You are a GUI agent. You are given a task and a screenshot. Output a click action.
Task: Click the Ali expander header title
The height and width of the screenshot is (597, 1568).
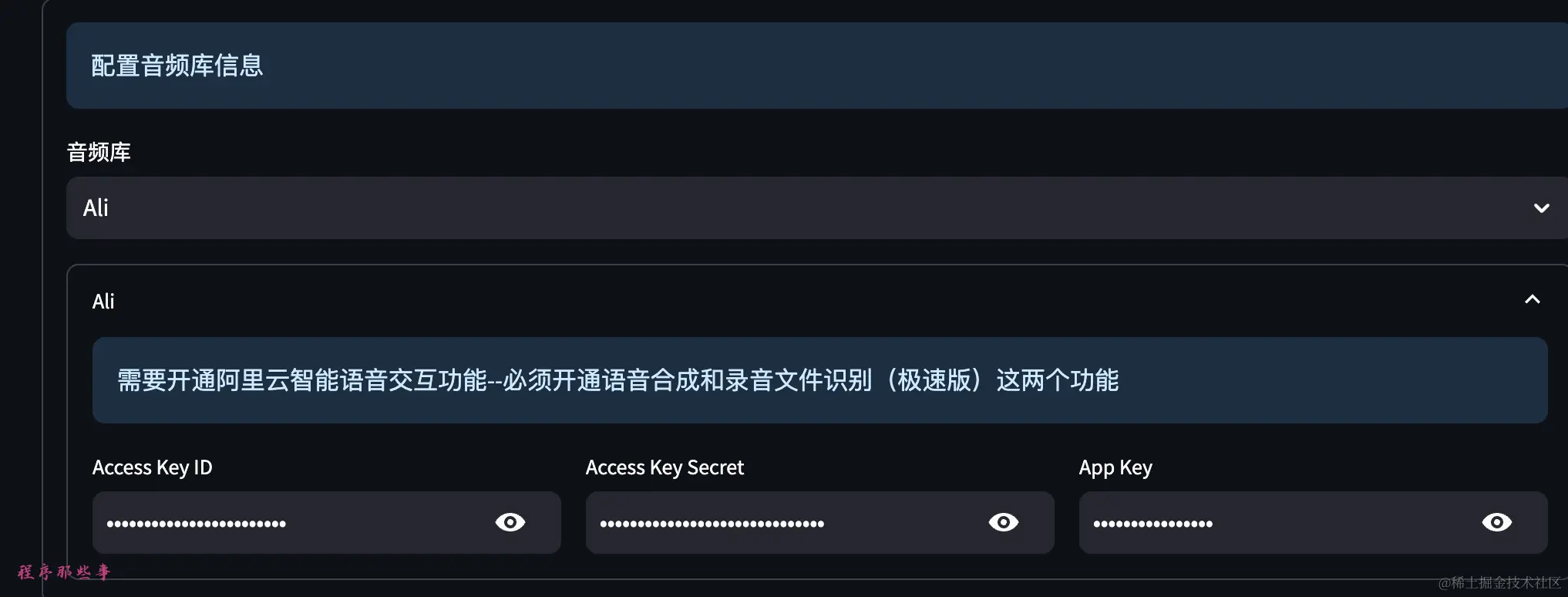pyautogui.click(x=103, y=301)
